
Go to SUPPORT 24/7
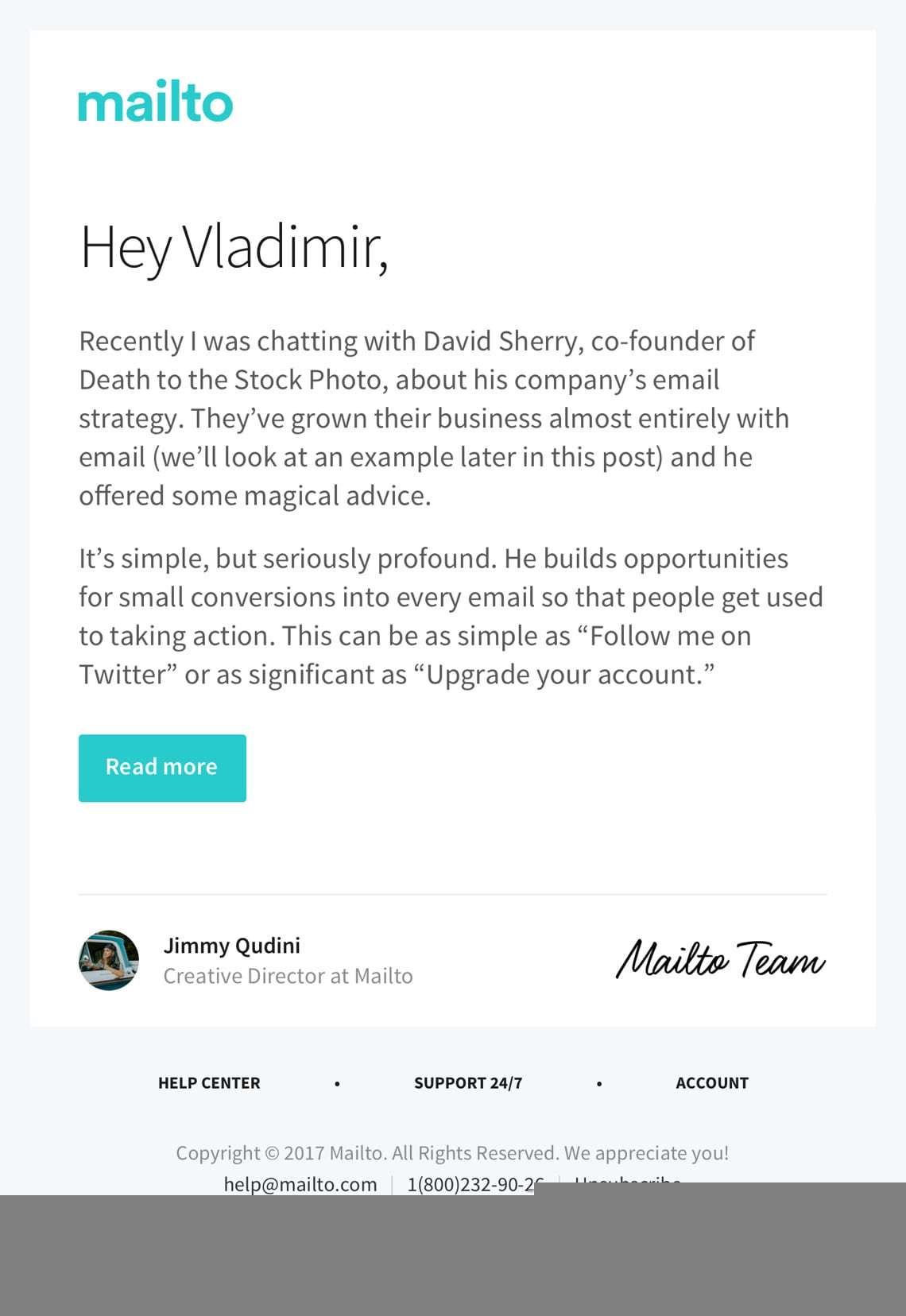(468, 1082)
